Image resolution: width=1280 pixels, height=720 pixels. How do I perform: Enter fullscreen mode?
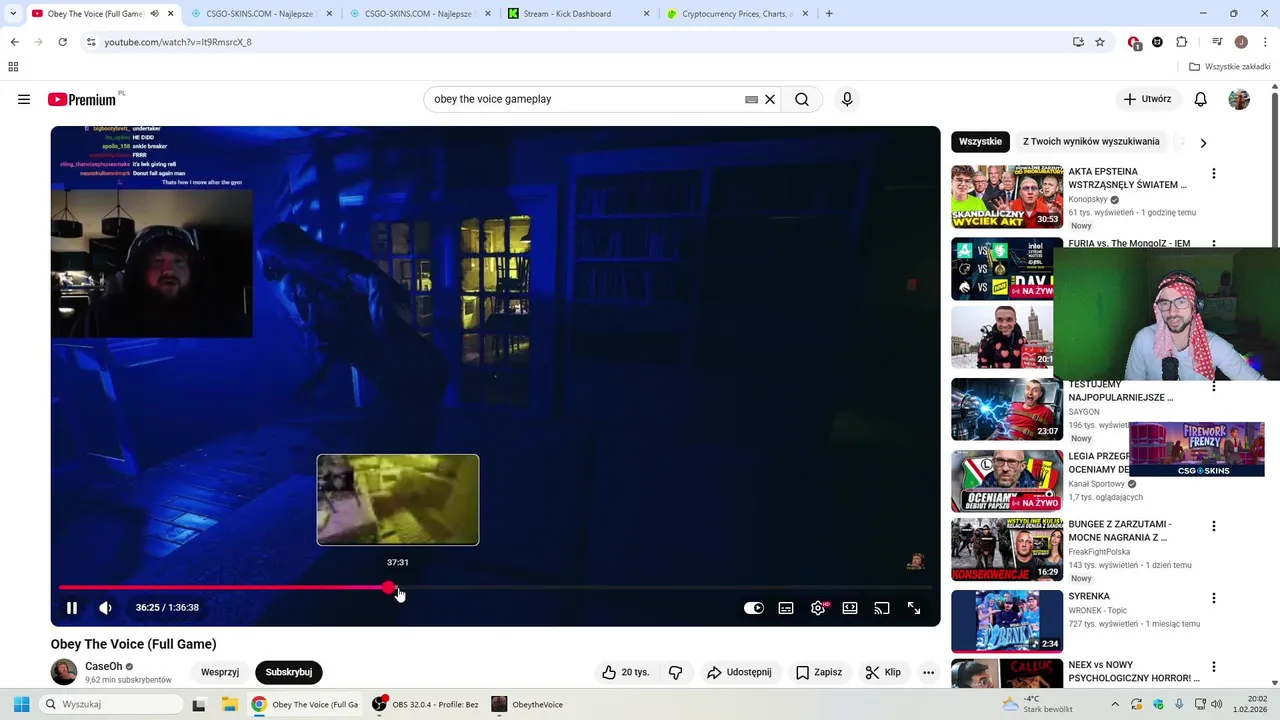914,608
